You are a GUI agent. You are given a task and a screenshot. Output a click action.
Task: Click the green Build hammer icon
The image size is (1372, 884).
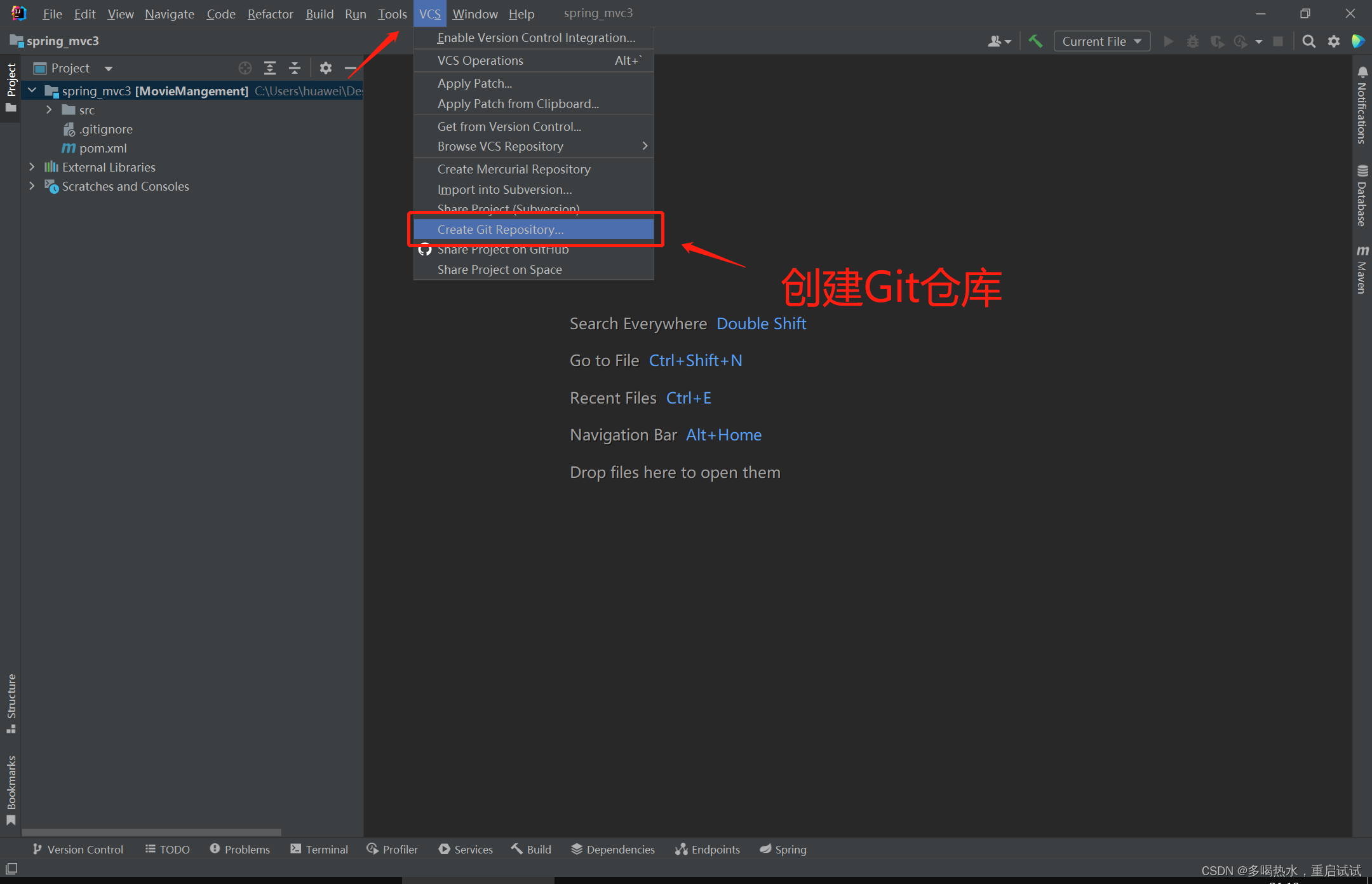coord(1035,41)
